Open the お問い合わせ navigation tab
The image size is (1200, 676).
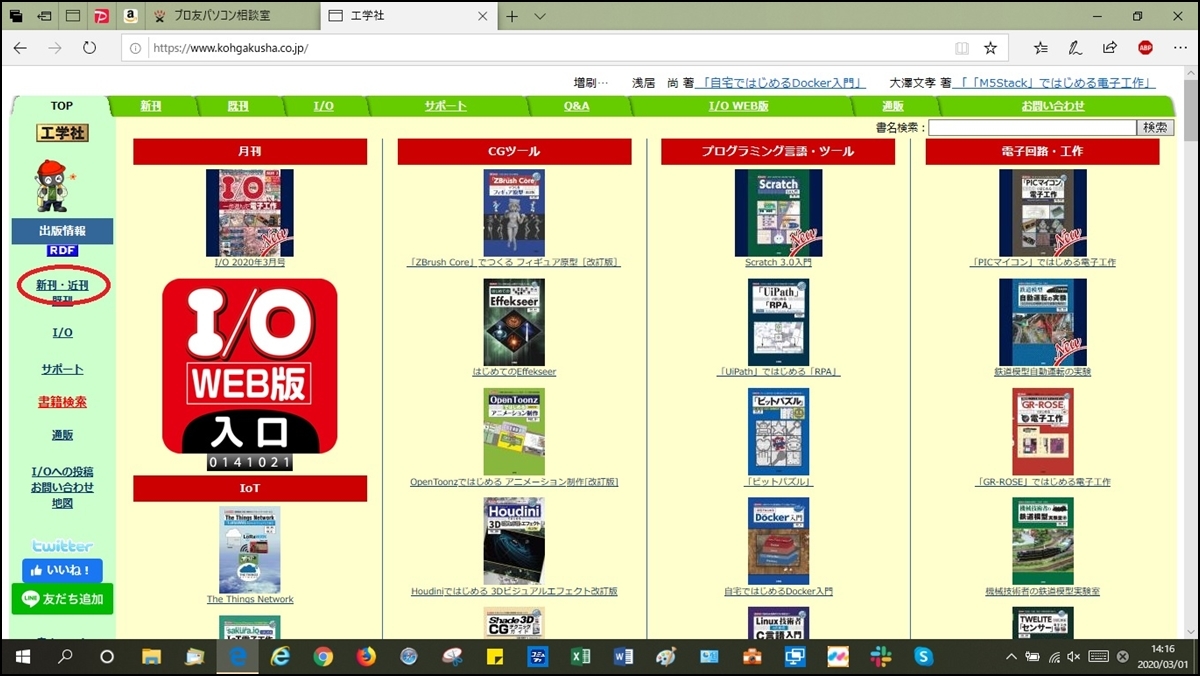click(1052, 106)
